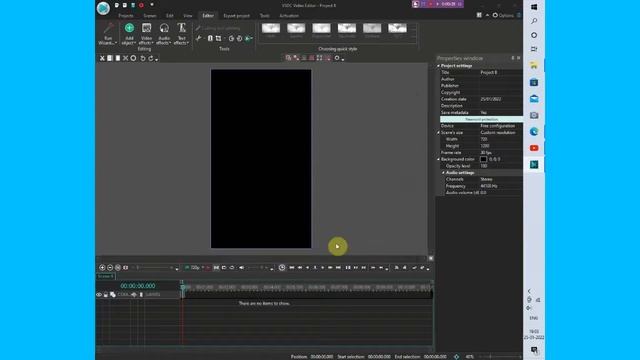The width and height of the screenshot is (640, 360).
Task: Click the timeline zoom-in plus icon
Action: point(102,268)
